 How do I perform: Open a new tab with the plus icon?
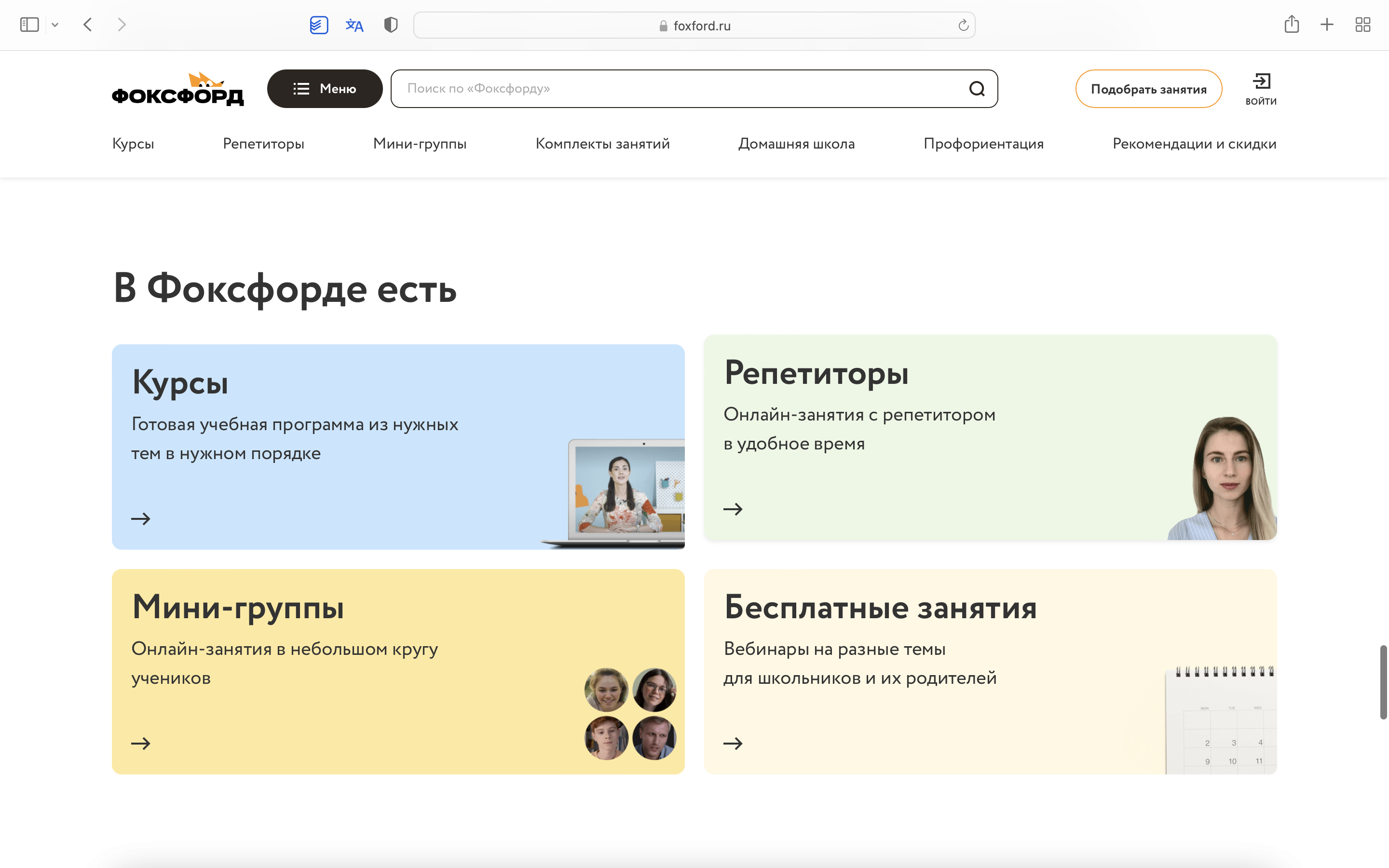coord(1327,25)
